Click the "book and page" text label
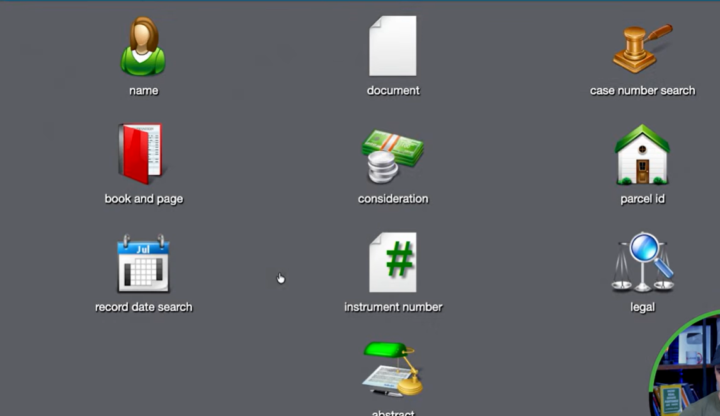The image size is (720, 416). (x=143, y=199)
